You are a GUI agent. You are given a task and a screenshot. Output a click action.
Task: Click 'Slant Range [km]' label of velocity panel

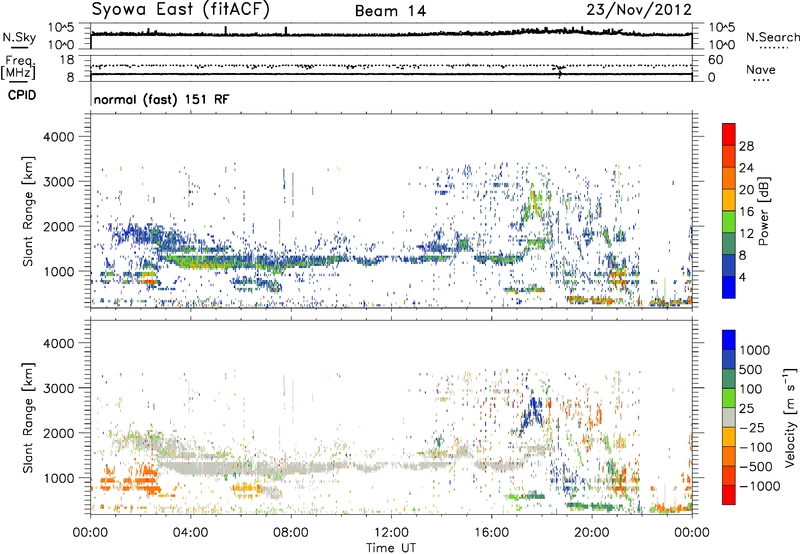coord(28,417)
